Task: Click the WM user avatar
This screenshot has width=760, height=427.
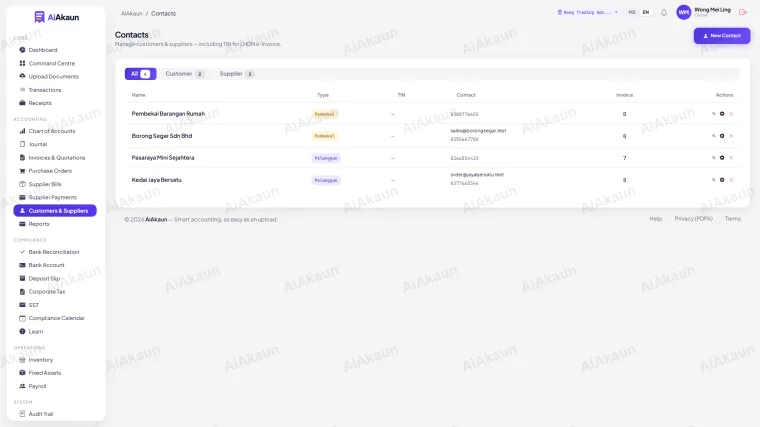Action: coord(683,13)
